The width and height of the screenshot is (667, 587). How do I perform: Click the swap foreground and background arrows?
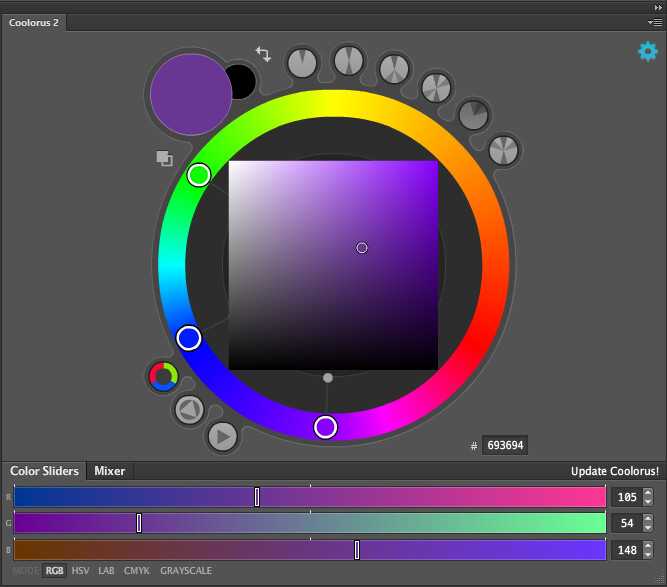pos(264,54)
